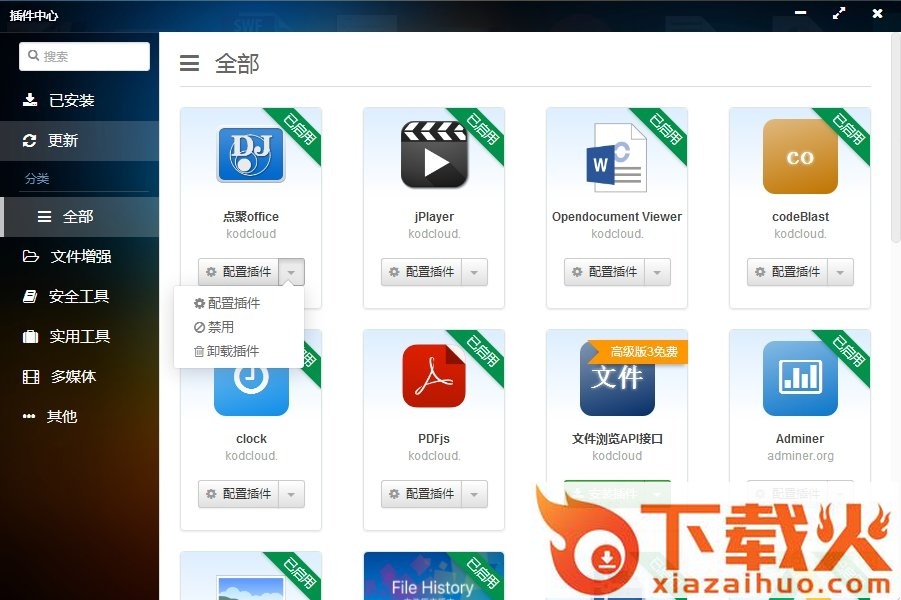Open the PDFjs button dropdown arrow

click(x=474, y=494)
